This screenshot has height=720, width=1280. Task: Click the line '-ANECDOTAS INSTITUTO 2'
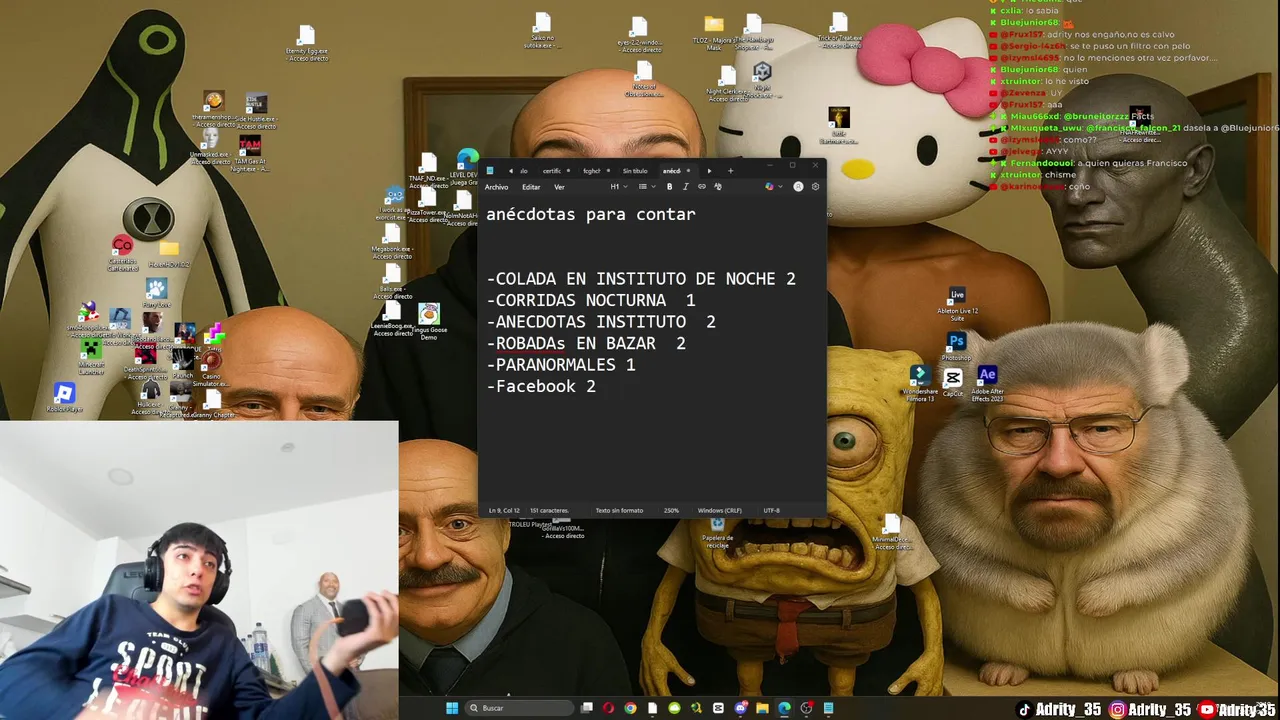point(601,322)
